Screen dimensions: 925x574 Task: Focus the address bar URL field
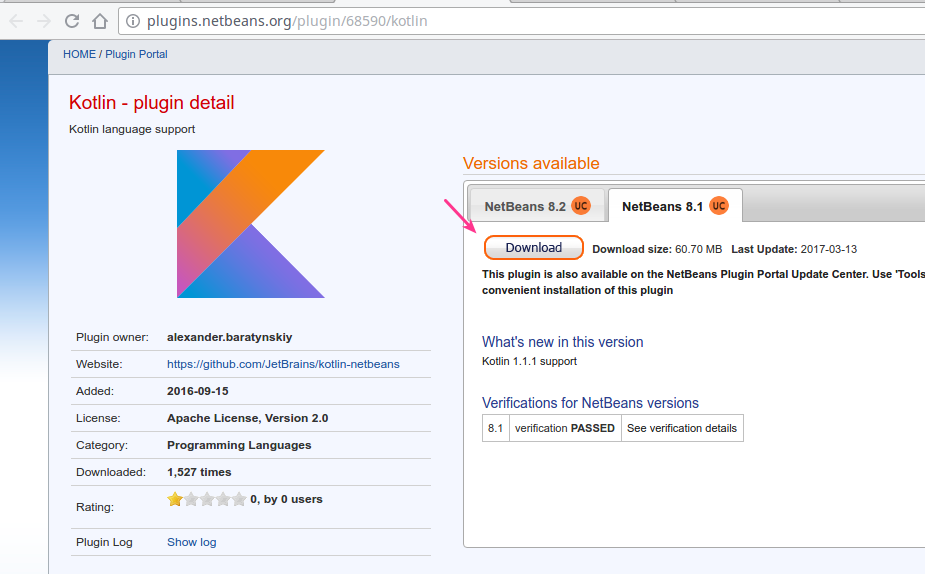pos(521,21)
